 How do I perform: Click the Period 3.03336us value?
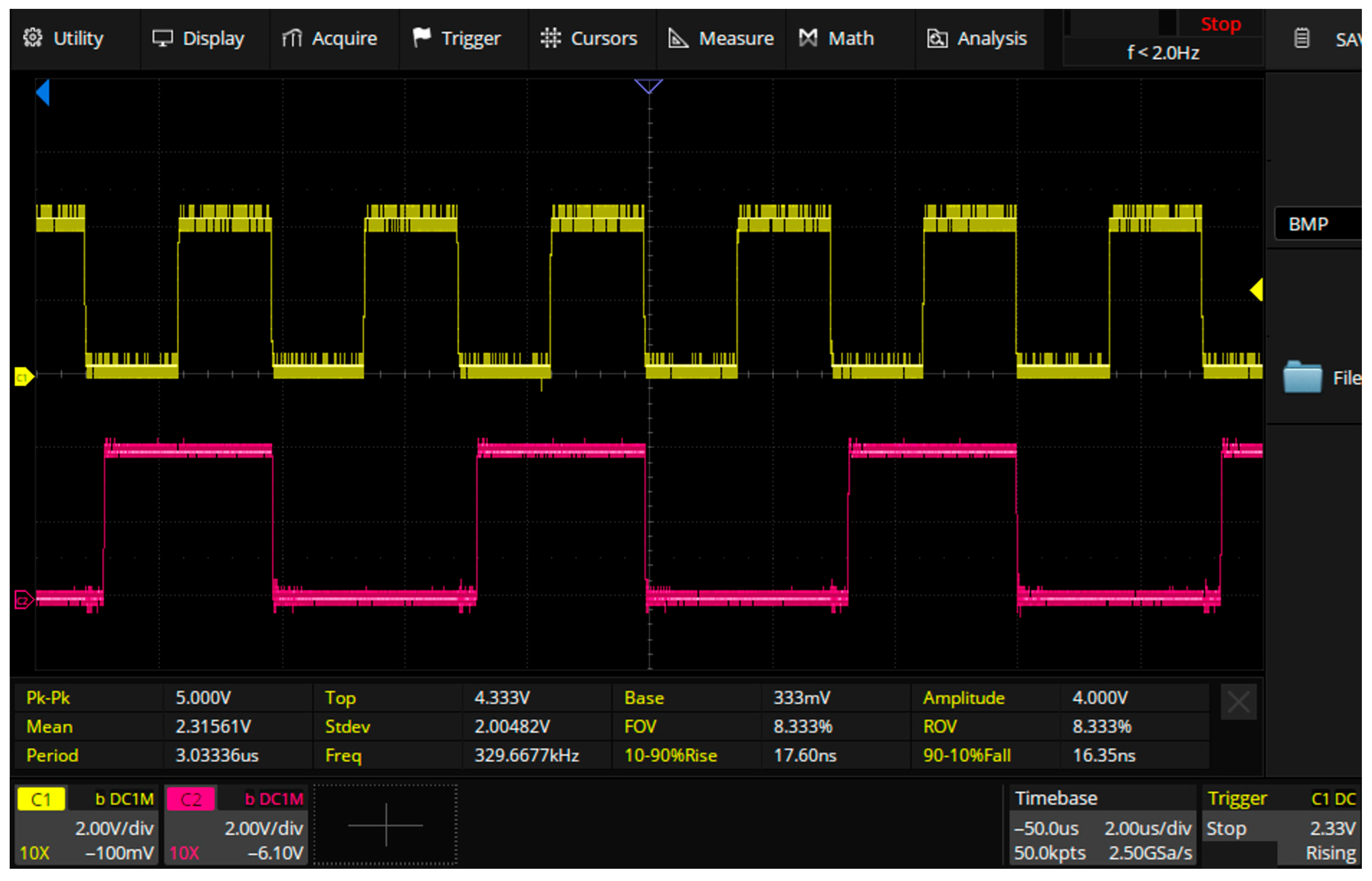(x=217, y=756)
